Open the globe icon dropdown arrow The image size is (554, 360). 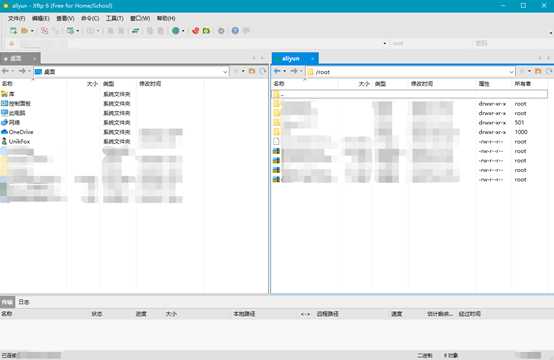tap(183, 31)
